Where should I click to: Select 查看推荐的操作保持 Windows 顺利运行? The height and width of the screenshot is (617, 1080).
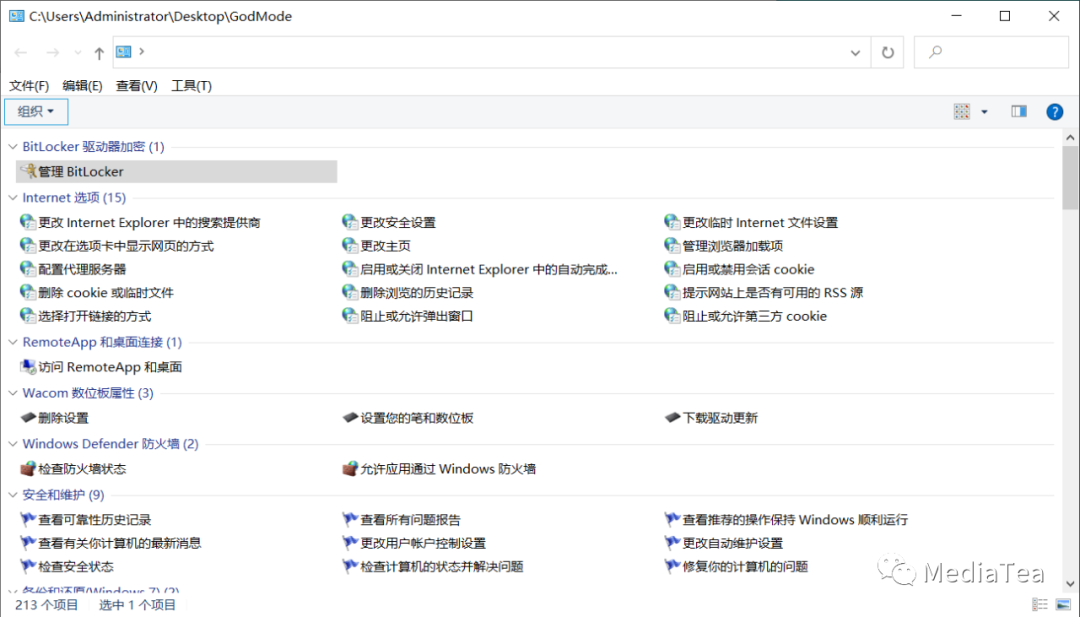tap(796, 519)
